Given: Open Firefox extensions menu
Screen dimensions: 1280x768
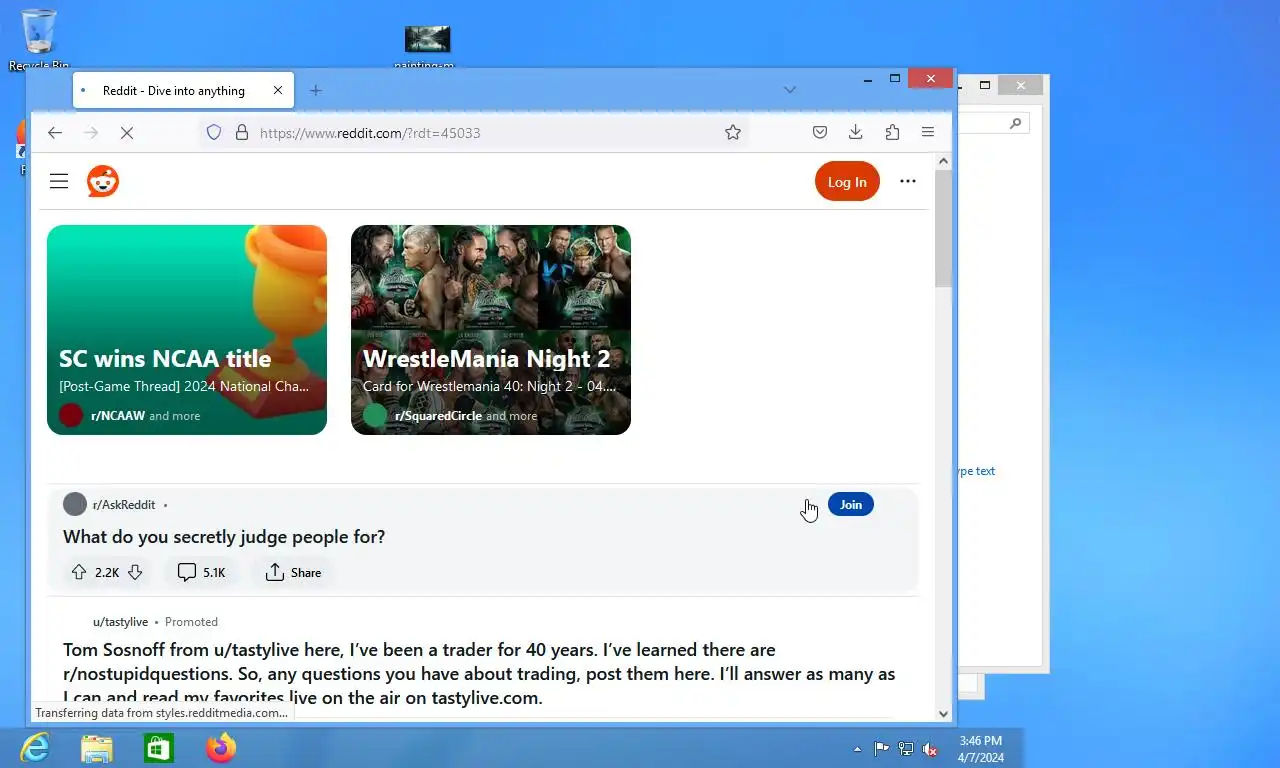Looking at the screenshot, I should (892, 132).
